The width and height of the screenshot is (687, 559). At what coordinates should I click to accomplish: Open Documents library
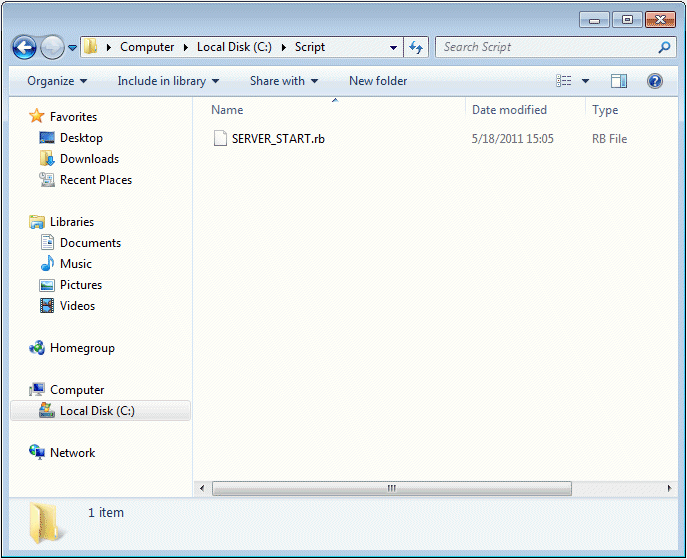(x=90, y=243)
